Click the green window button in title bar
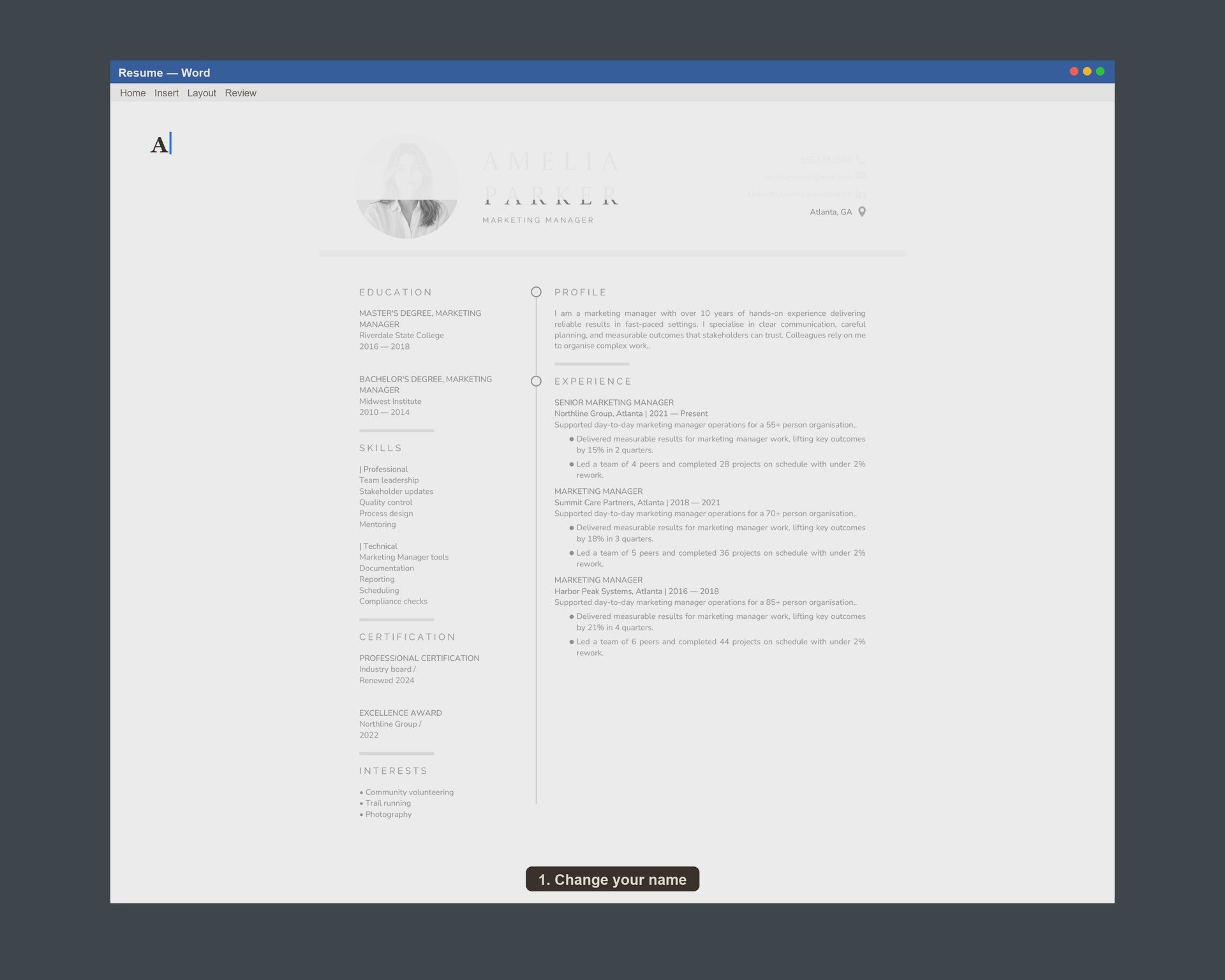The width and height of the screenshot is (1225, 980). 1100,71
